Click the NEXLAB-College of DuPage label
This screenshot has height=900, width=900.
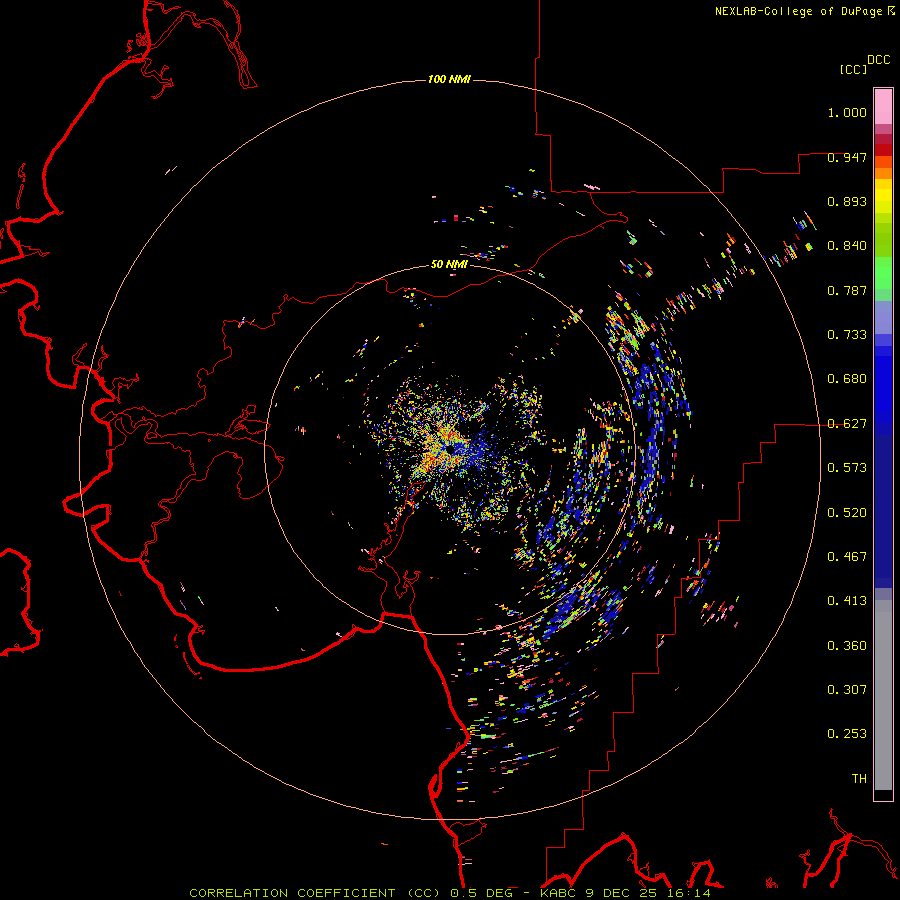coord(799,11)
